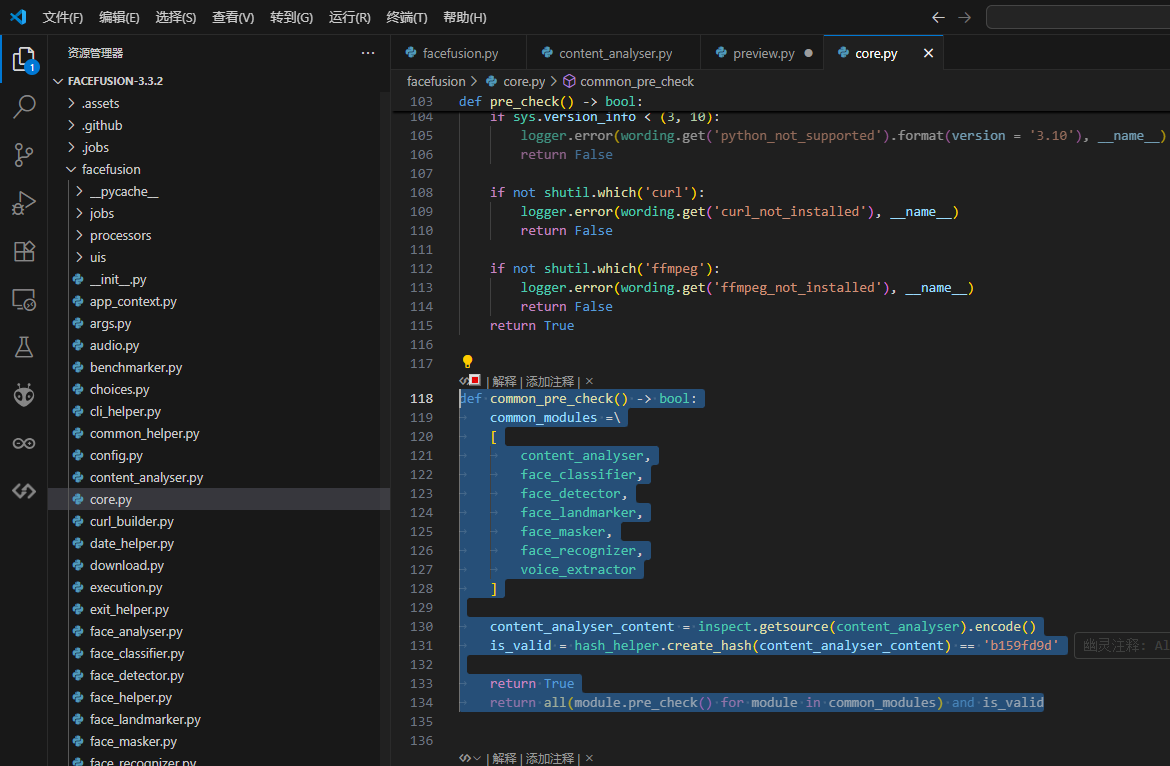Open the Extensions view

click(x=24, y=251)
